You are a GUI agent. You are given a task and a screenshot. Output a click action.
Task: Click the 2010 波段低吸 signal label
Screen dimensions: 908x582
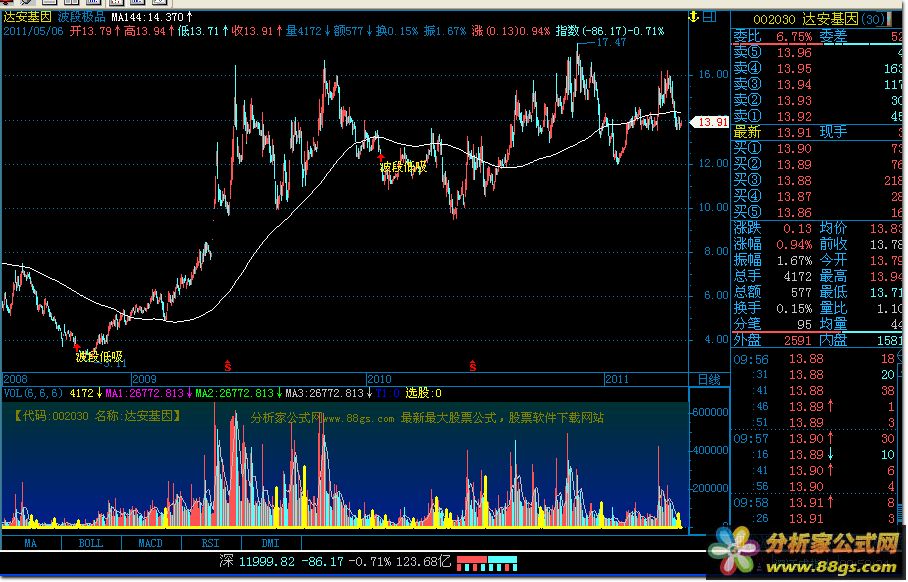[404, 167]
